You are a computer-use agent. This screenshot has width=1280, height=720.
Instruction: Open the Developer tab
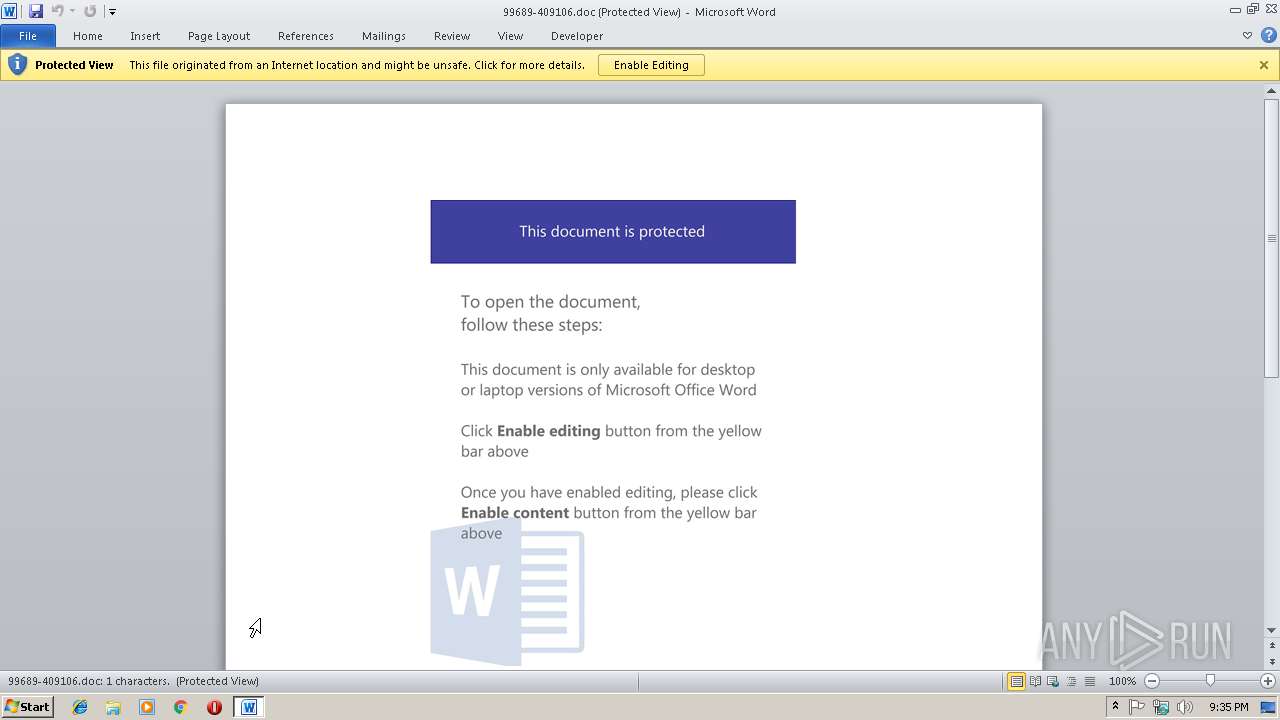pos(577,36)
